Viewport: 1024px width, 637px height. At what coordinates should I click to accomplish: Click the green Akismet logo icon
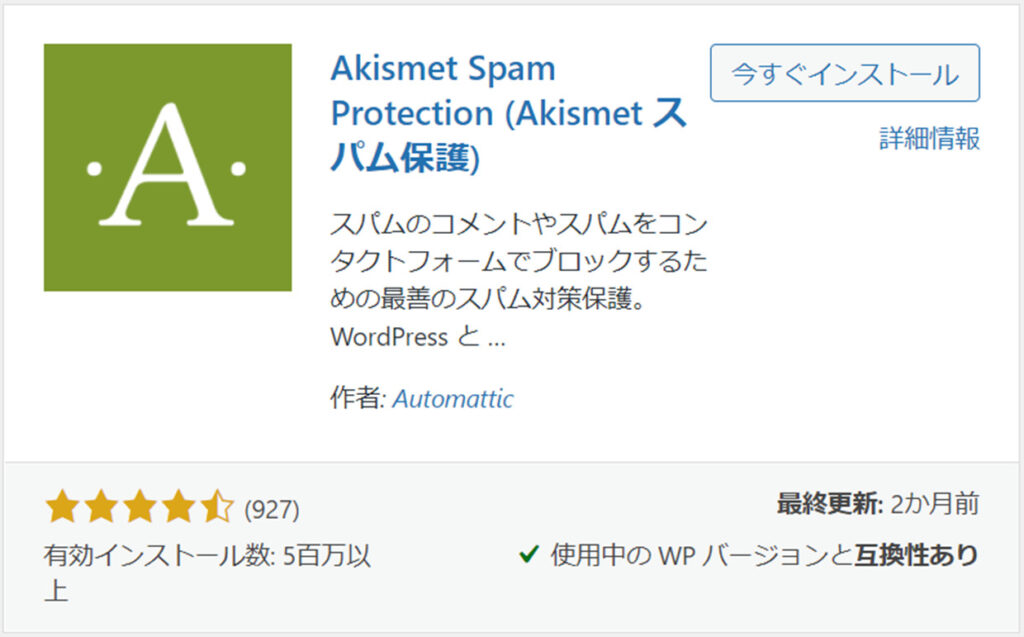point(167,167)
